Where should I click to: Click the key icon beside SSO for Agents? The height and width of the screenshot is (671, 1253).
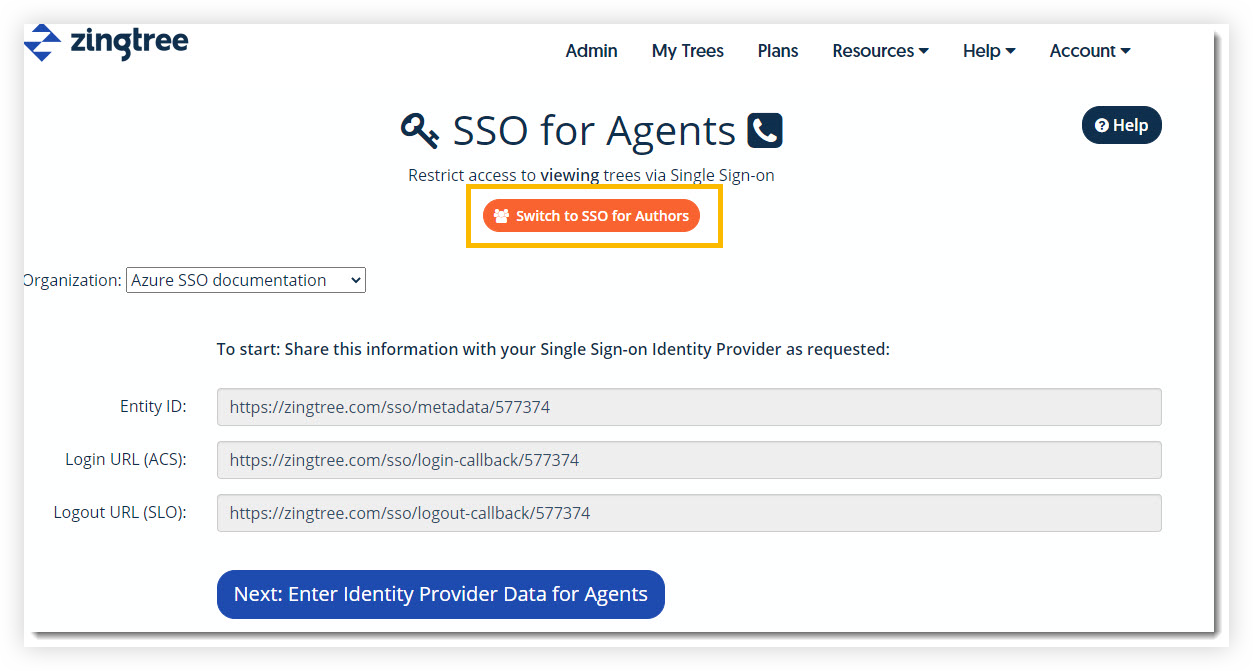[x=418, y=130]
